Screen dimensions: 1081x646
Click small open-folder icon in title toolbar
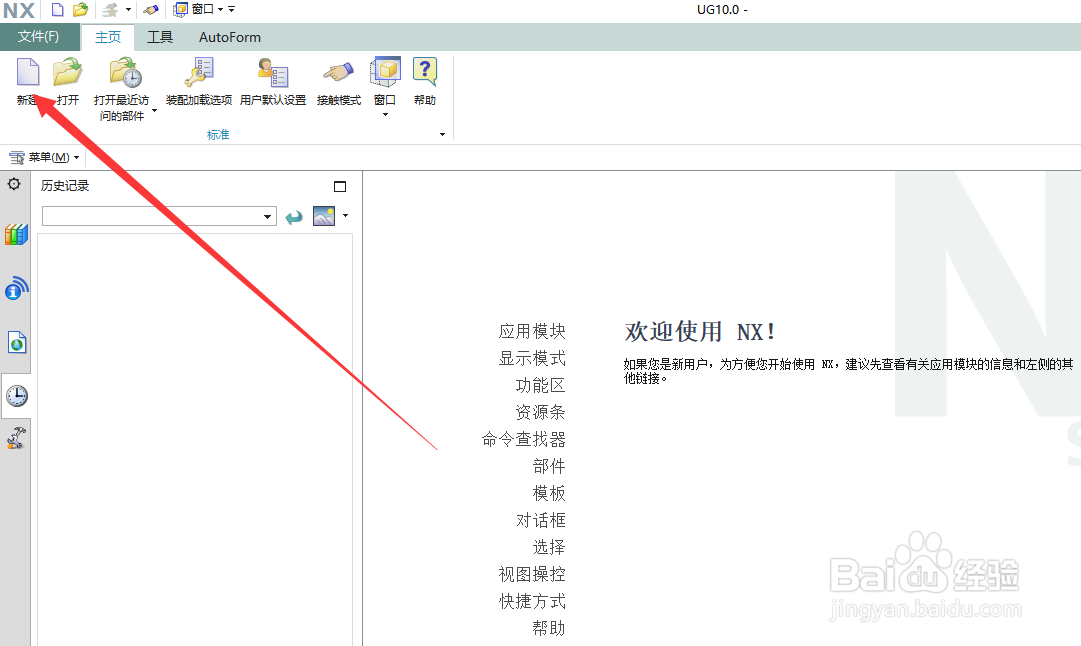81,10
